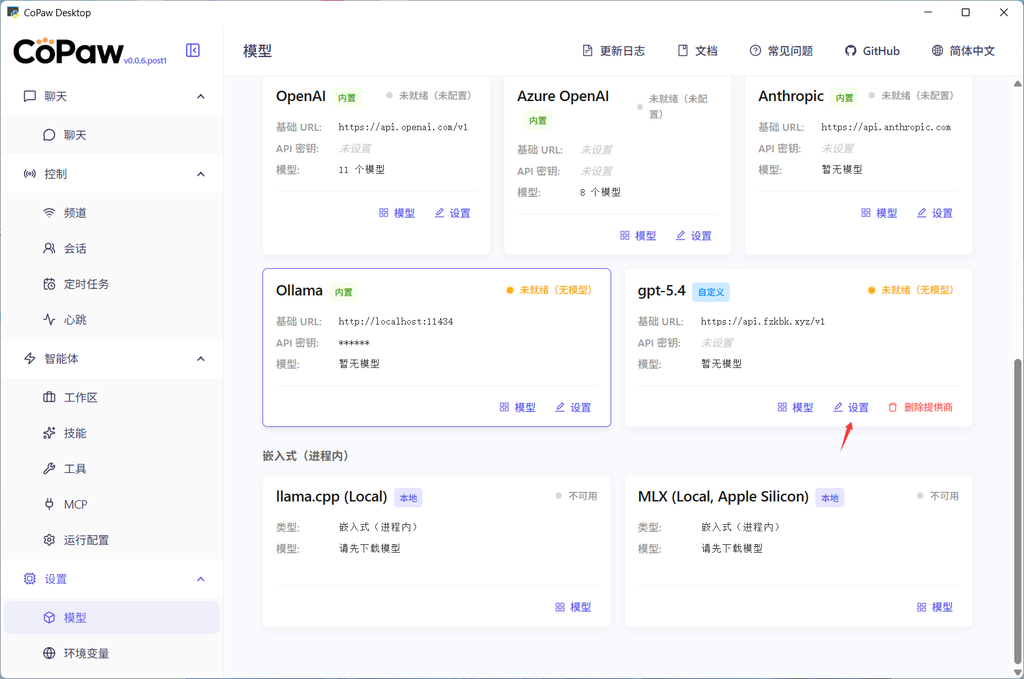Open 模型 on MLX Apple Silicon card
The height and width of the screenshot is (679, 1024).
click(935, 607)
